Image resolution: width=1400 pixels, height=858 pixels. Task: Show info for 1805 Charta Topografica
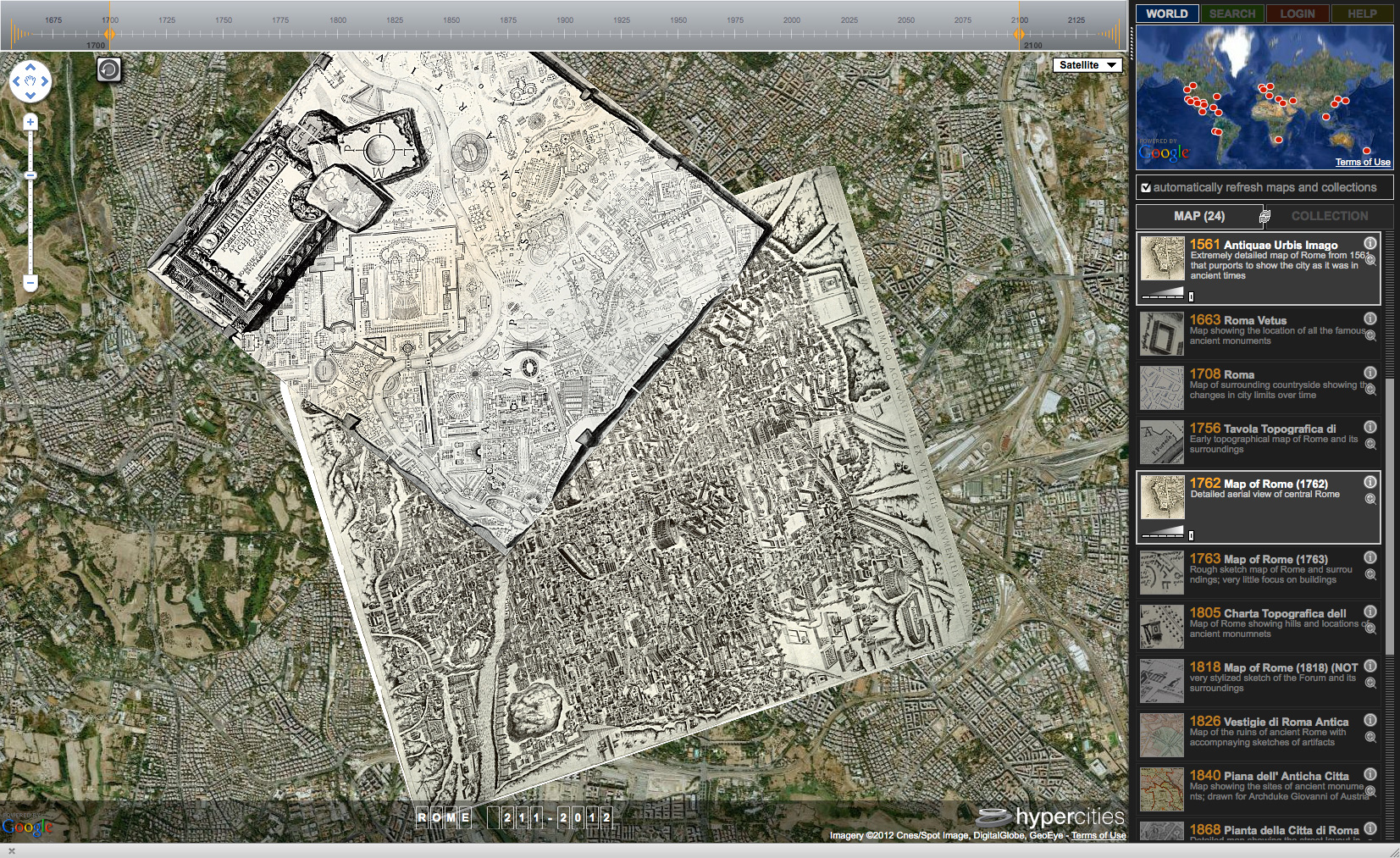(1370, 612)
